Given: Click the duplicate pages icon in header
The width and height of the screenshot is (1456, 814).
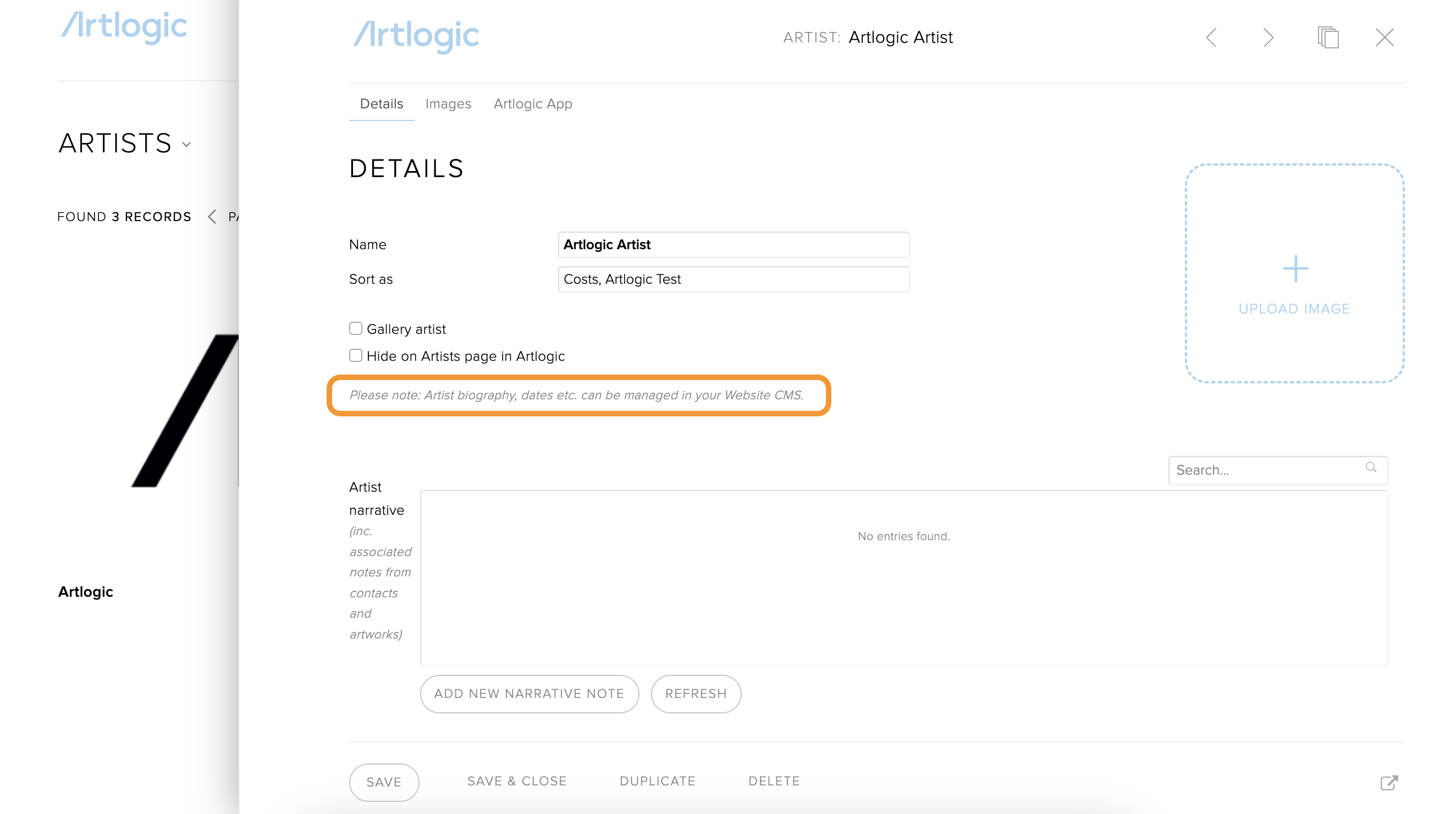Looking at the screenshot, I should pyautogui.click(x=1328, y=38).
